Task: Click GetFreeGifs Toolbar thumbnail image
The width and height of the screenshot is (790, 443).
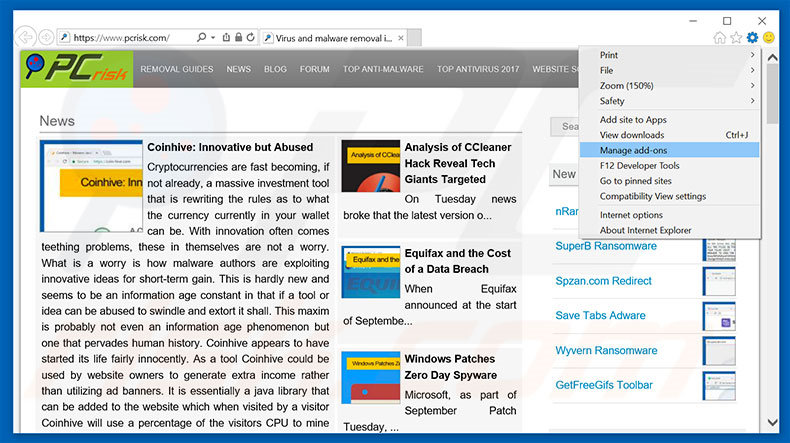Action: click(x=719, y=386)
